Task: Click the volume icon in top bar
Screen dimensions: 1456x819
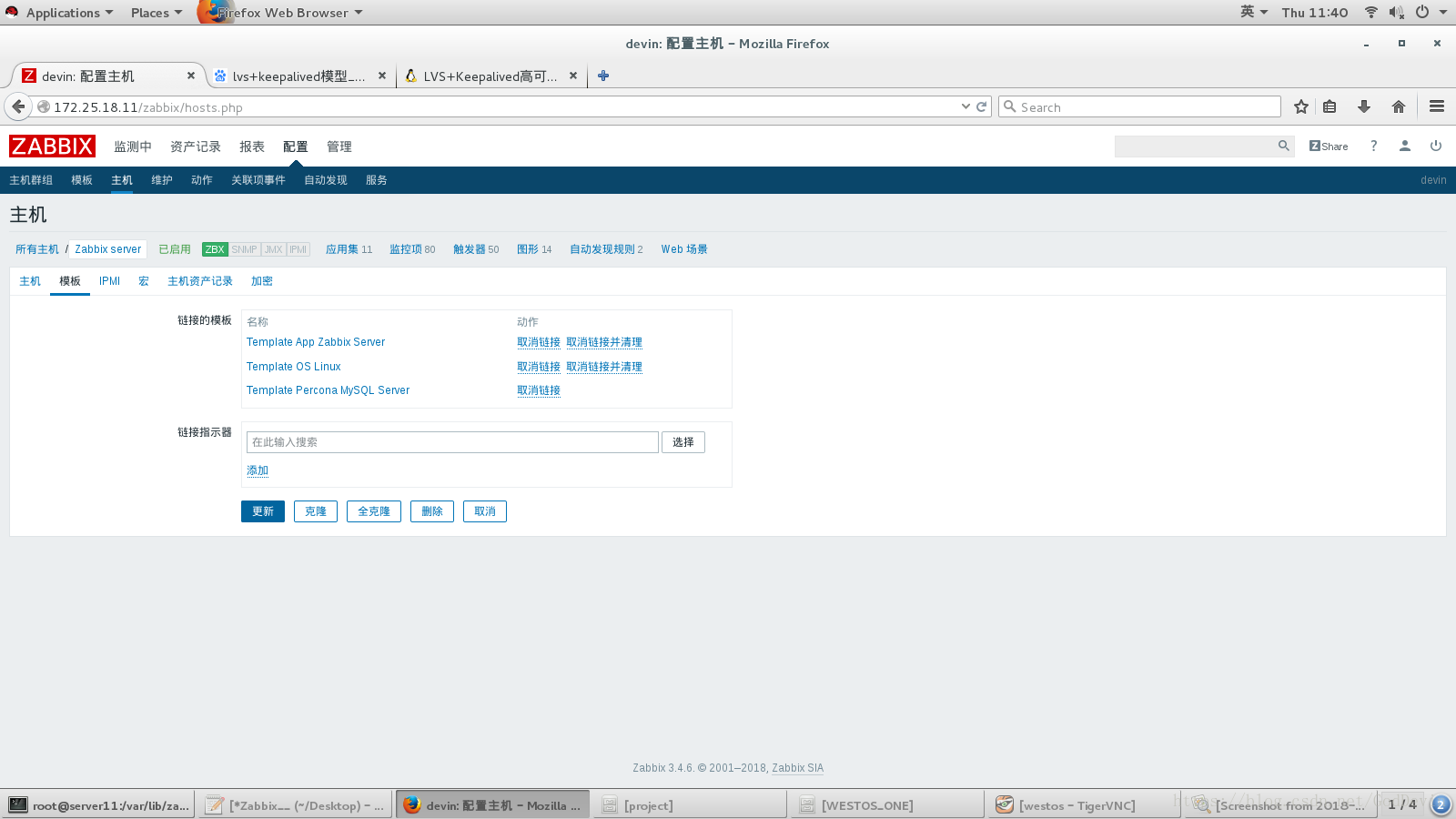Action: [1396, 12]
